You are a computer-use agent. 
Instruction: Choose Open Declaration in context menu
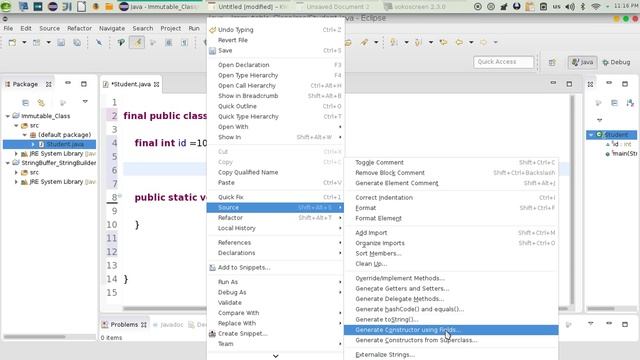pos(276,65)
